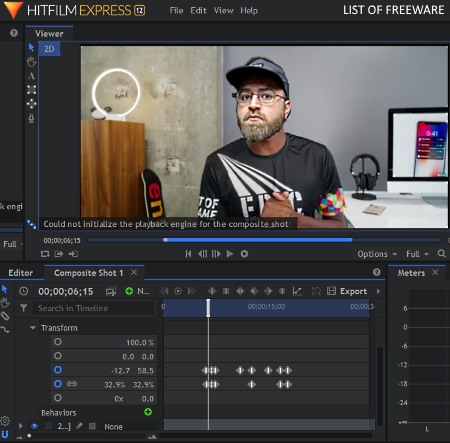Close the Meters panel
This screenshot has height=443, width=450.
click(x=435, y=272)
